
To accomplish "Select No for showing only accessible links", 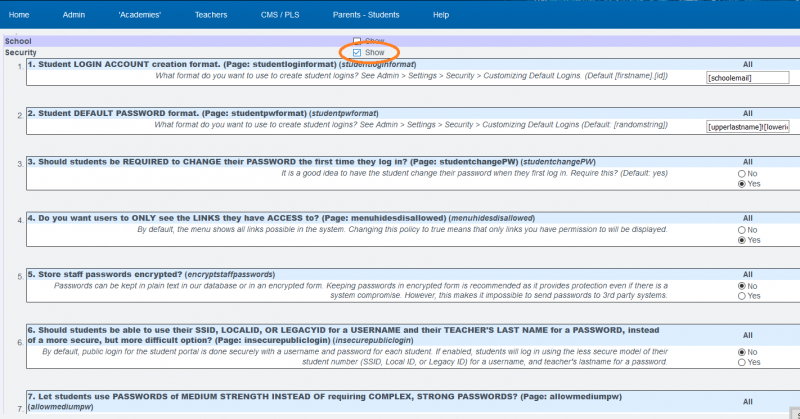I will click(741, 229).
